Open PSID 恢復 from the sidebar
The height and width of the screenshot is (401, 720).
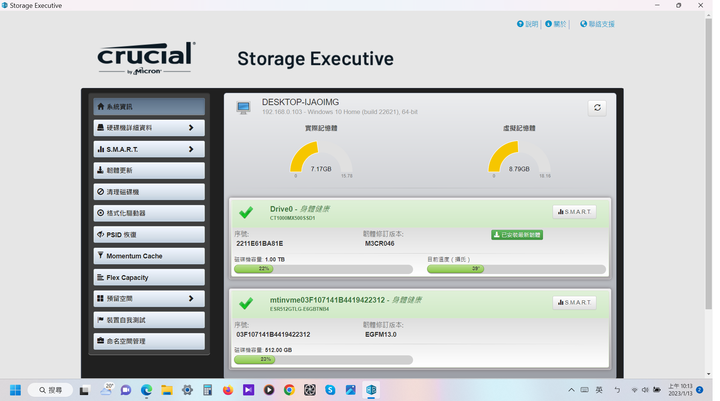pos(149,234)
